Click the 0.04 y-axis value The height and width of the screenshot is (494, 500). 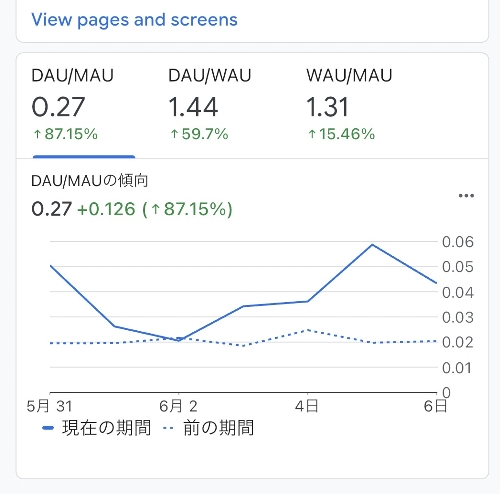pos(458,292)
